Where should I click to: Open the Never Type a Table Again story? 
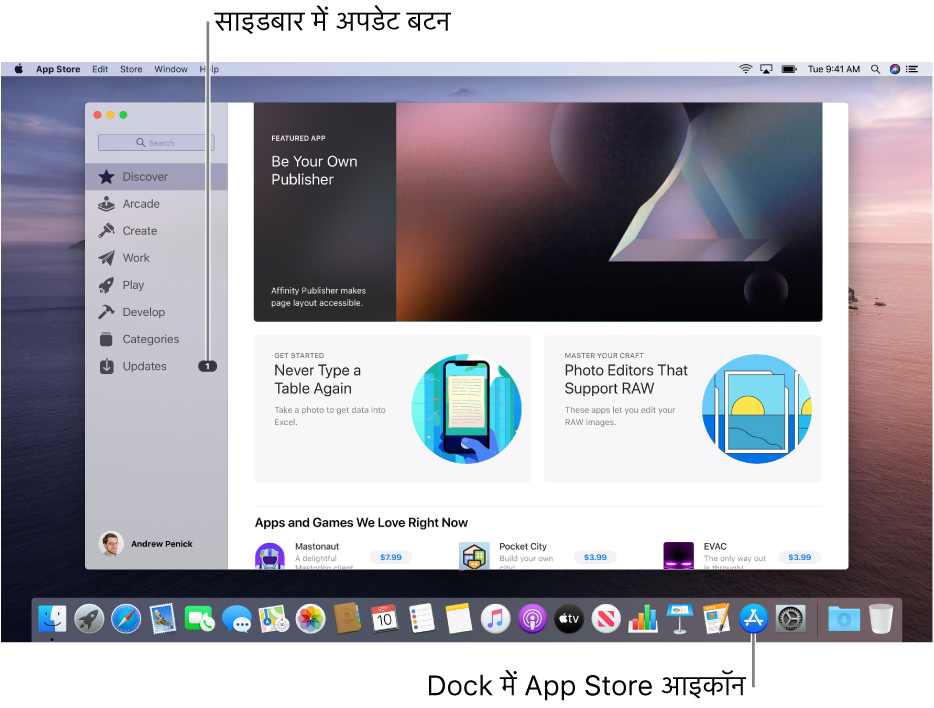(392, 408)
